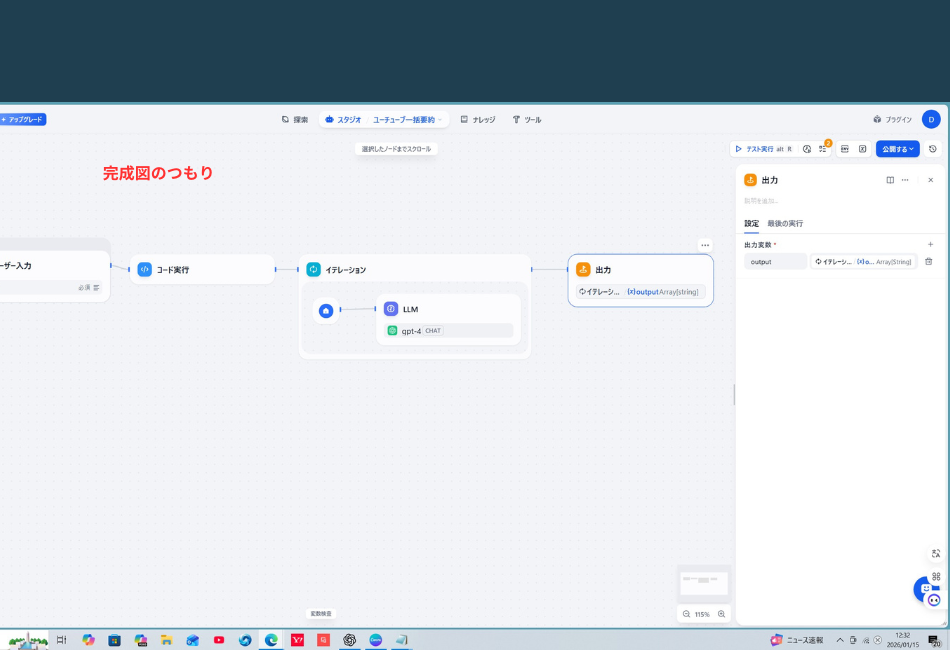950x650 pixels.
Task: Open the ENV environment variables icon
Action: pyautogui.click(x=844, y=149)
